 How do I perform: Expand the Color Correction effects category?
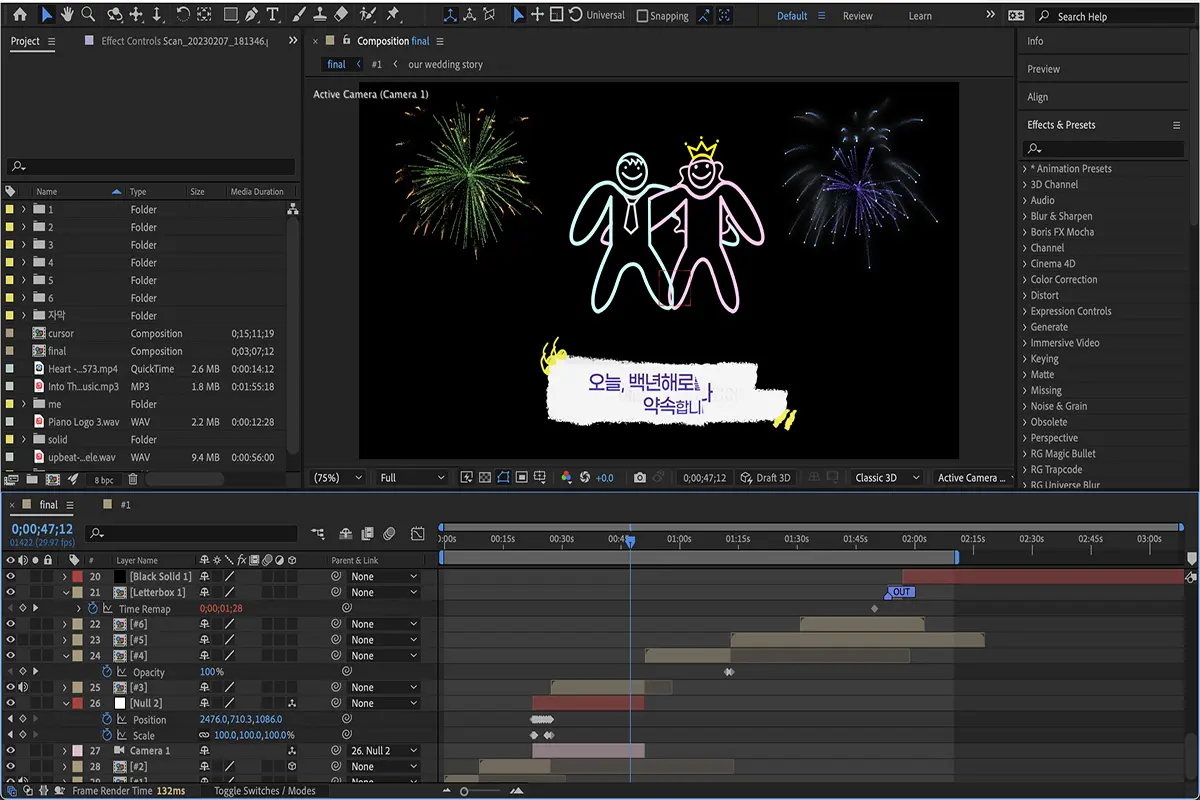coord(1064,280)
